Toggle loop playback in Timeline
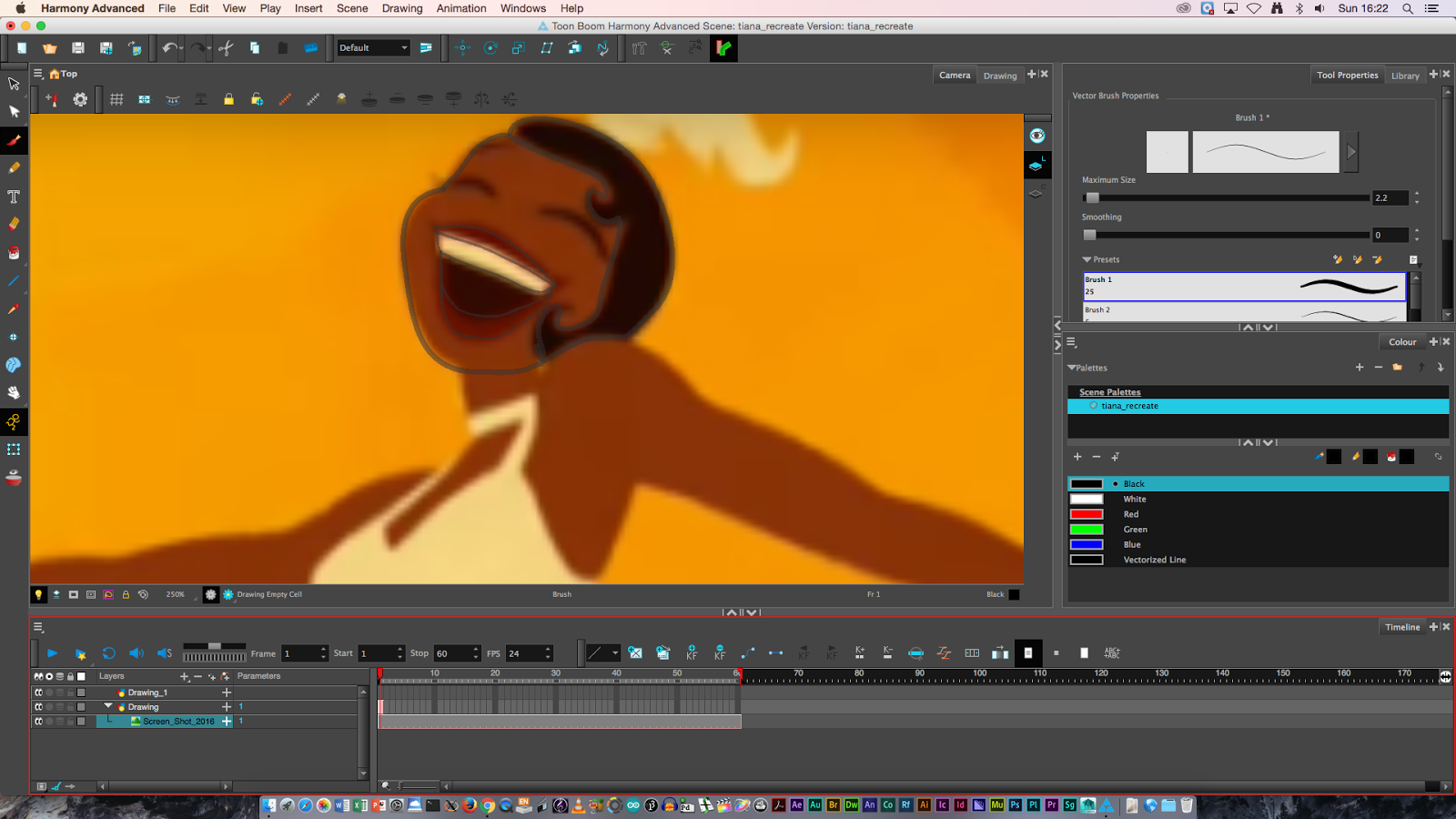This screenshot has height=819, width=1456. [x=109, y=653]
